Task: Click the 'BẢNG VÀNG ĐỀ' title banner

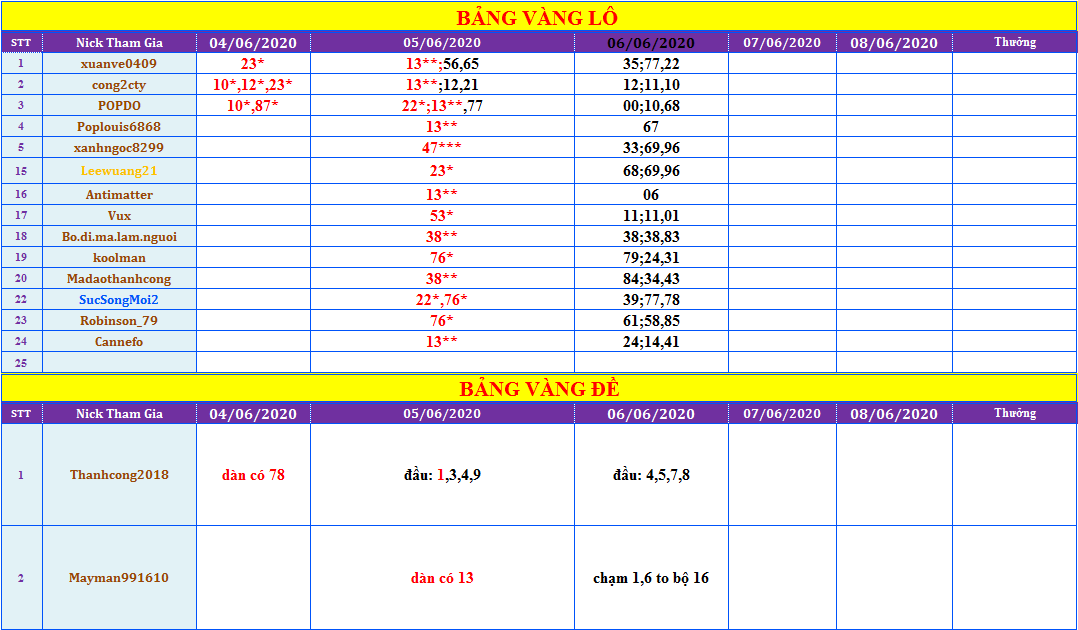Action: point(539,389)
